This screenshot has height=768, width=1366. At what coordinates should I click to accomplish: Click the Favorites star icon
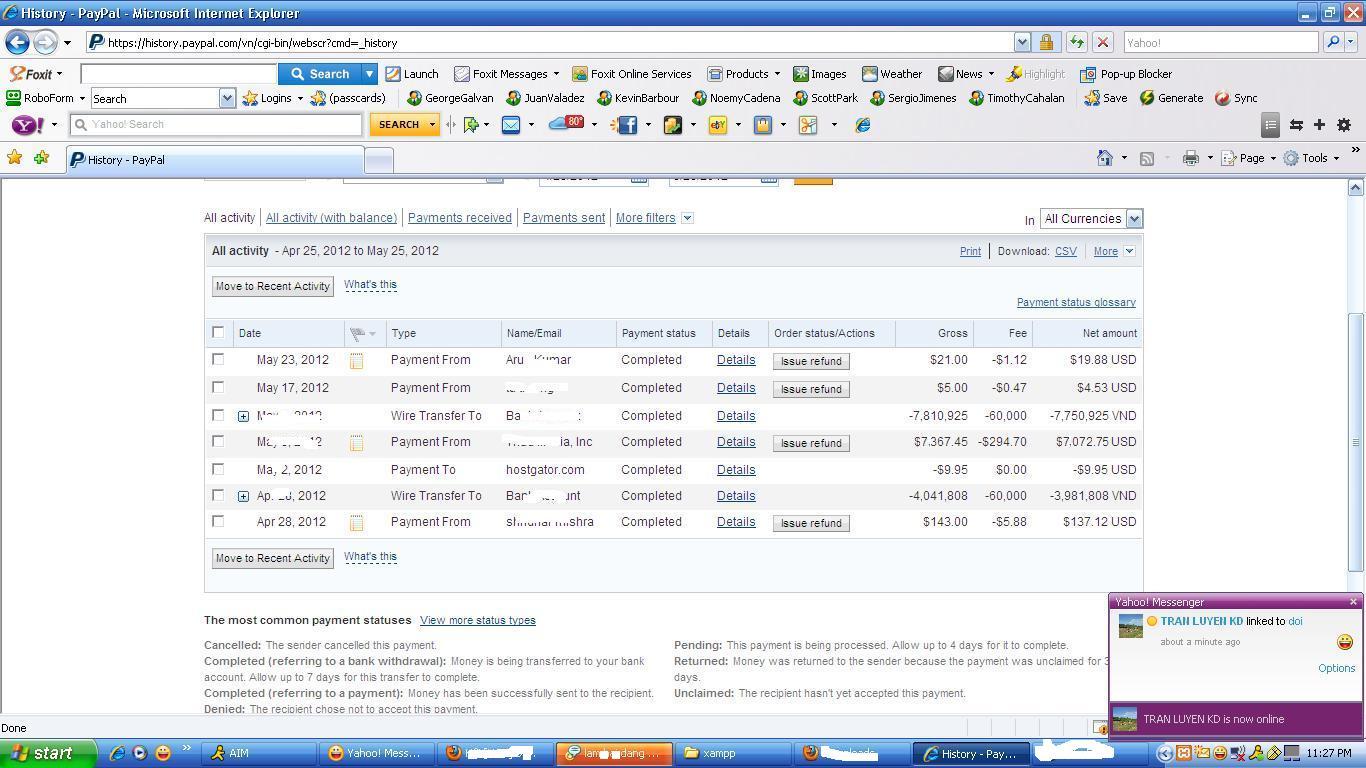coord(14,158)
